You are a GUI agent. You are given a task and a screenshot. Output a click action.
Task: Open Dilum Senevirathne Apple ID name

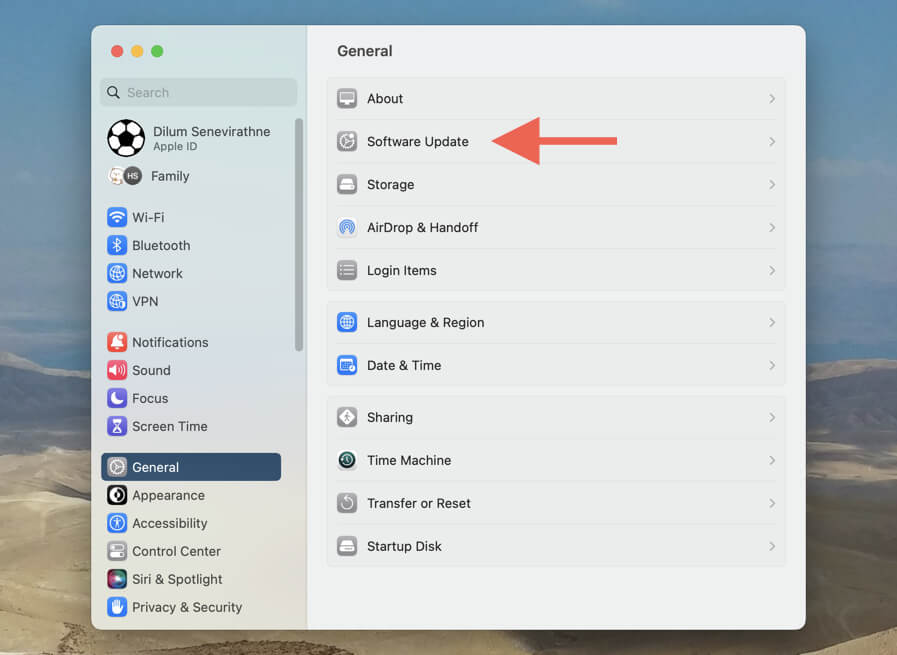pyautogui.click(x=211, y=132)
